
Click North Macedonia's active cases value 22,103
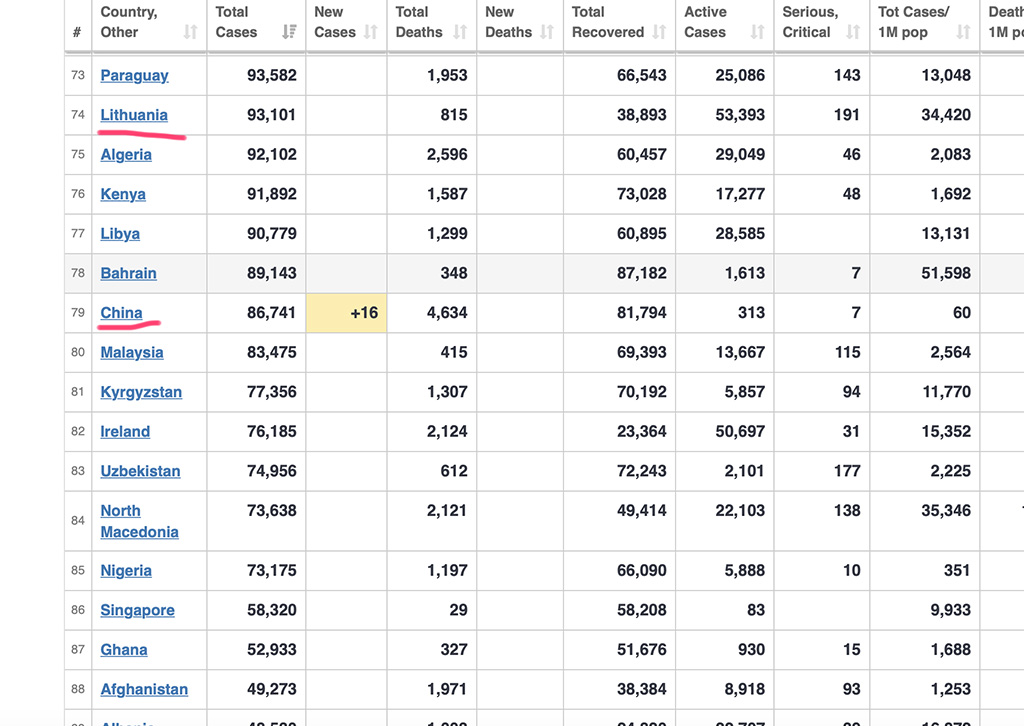pyautogui.click(x=740, y=511)
